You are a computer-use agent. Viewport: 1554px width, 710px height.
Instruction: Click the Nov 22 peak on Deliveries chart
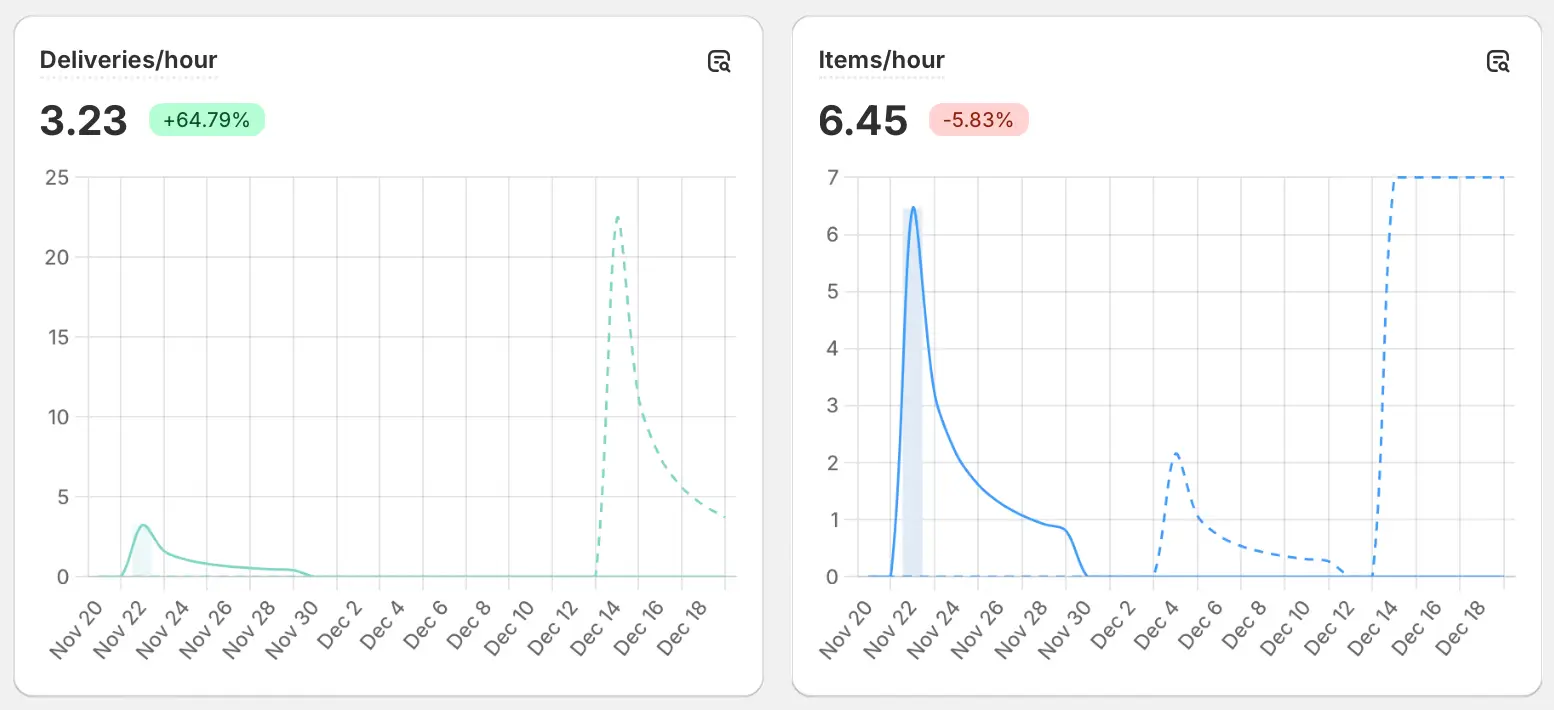(144, 526)
